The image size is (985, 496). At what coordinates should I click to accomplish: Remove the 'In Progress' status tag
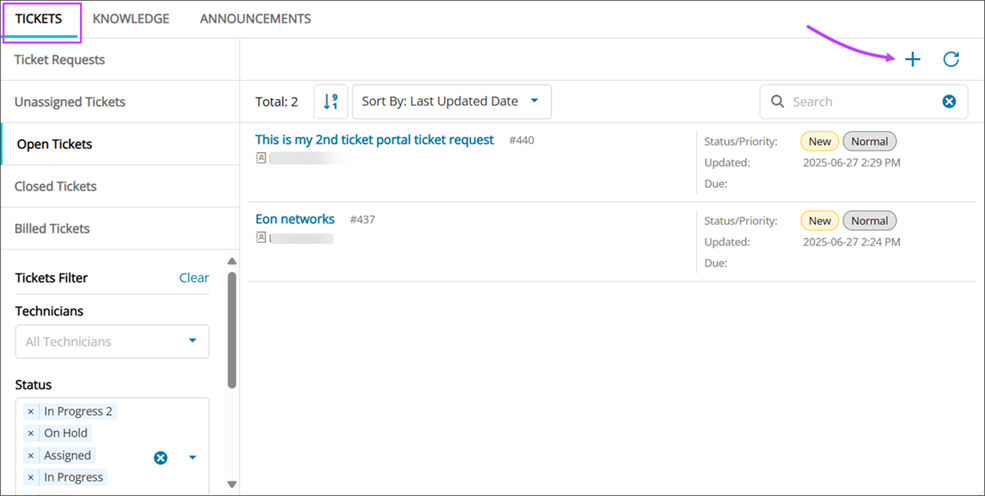pos(31,478)
